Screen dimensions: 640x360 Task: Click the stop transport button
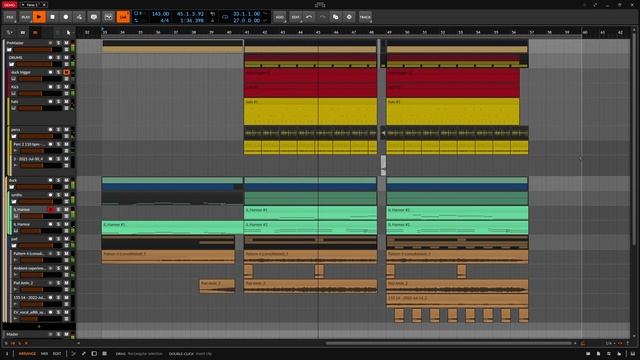tap(52, 17)
